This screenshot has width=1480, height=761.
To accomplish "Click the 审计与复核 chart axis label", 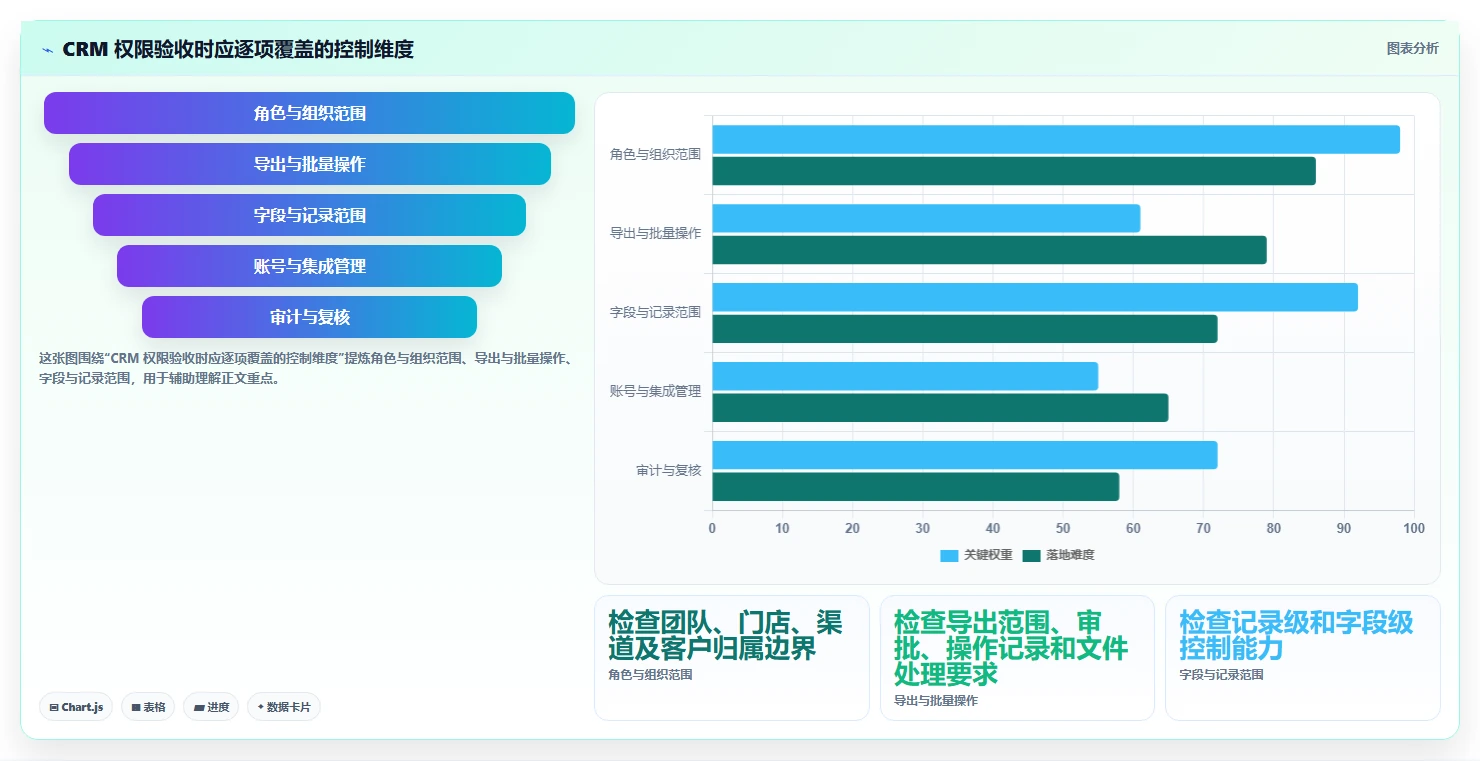I will [669, 470].
